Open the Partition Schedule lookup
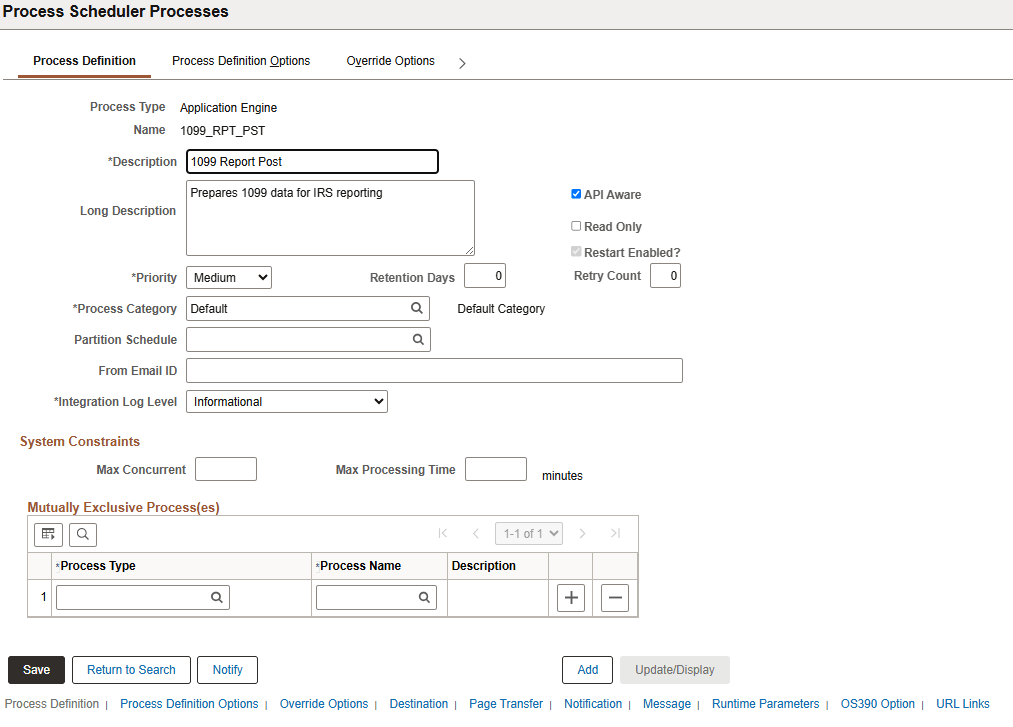This screenshot has height=727, width=1013. click(417, 339)
